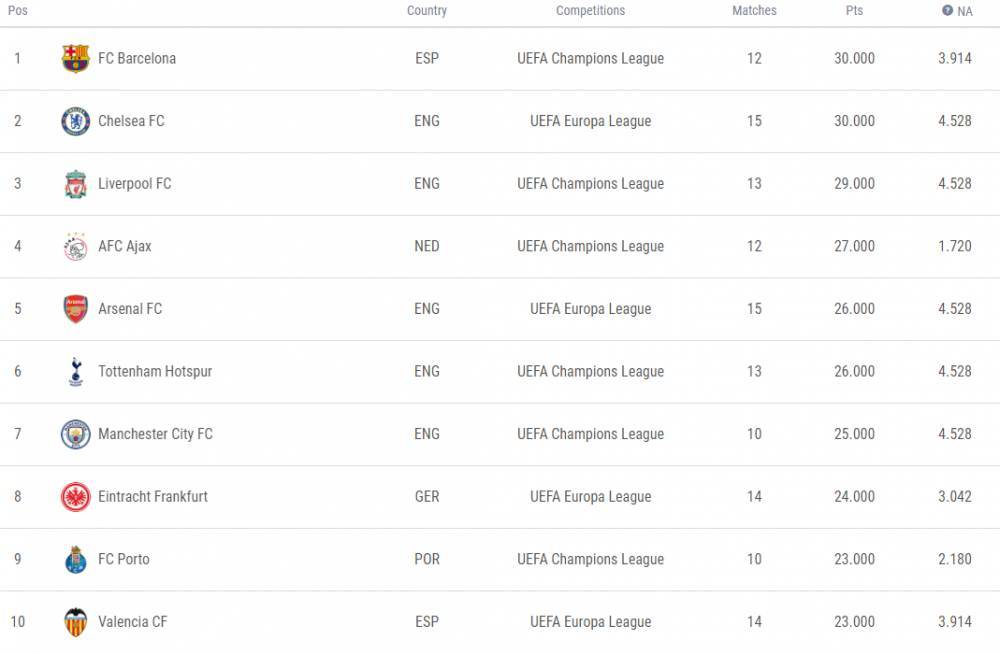This screenshot has height=653, width=1000.
Task: Open the Tottenham Hotspur team name
Action: tap(155, 371)
